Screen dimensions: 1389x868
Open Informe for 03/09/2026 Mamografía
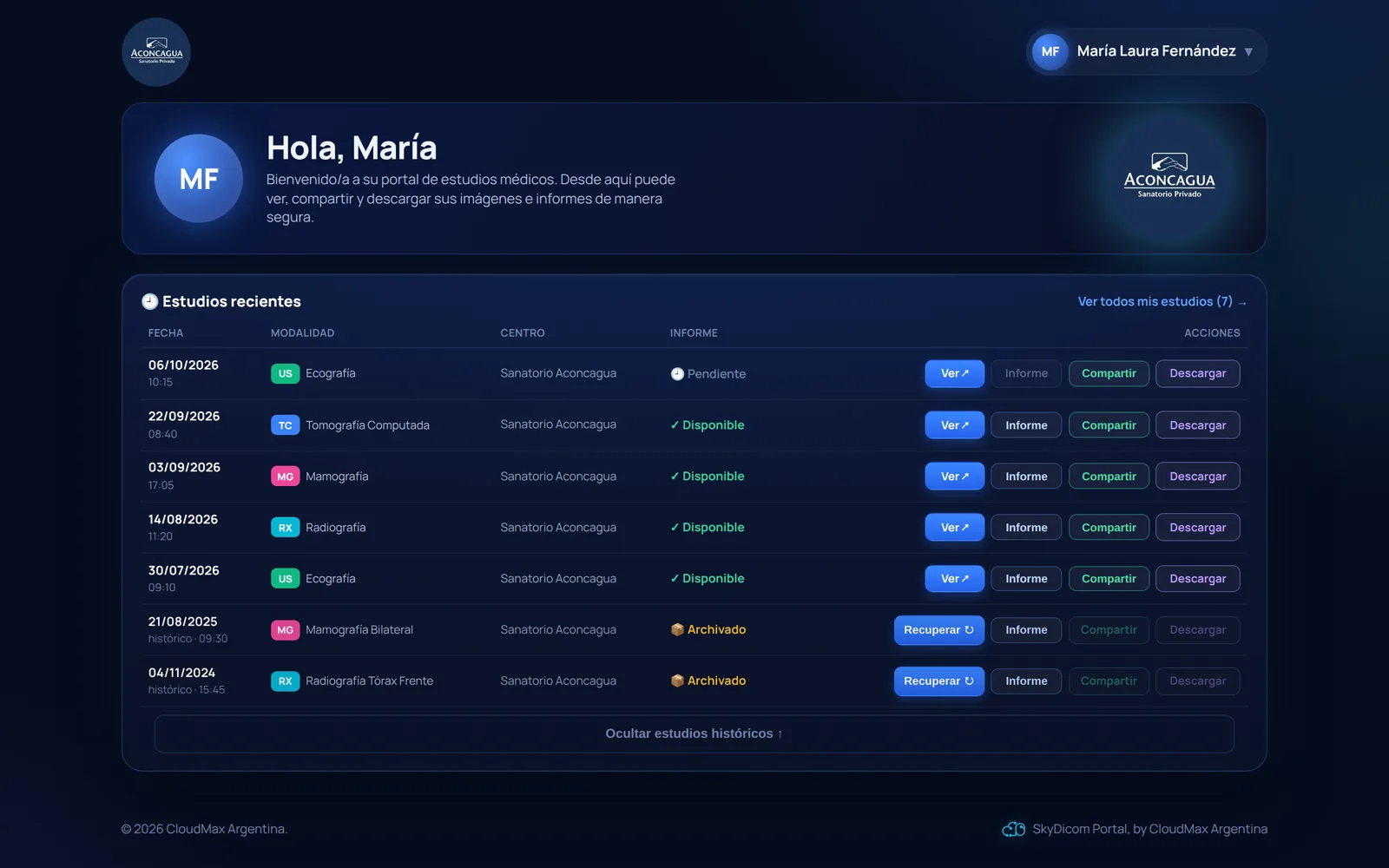[x=1026, y=477]
